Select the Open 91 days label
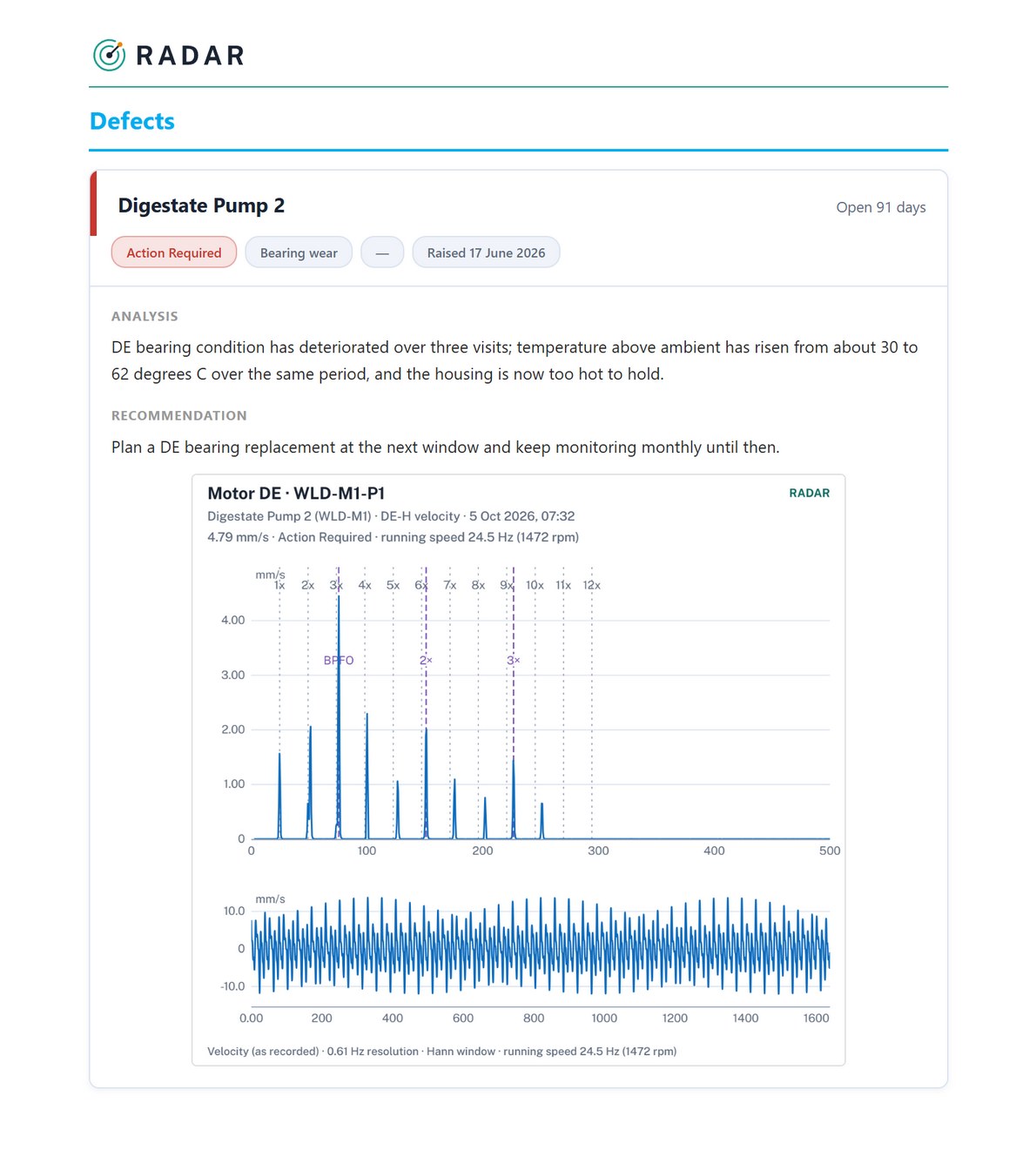 pos(881,207)
